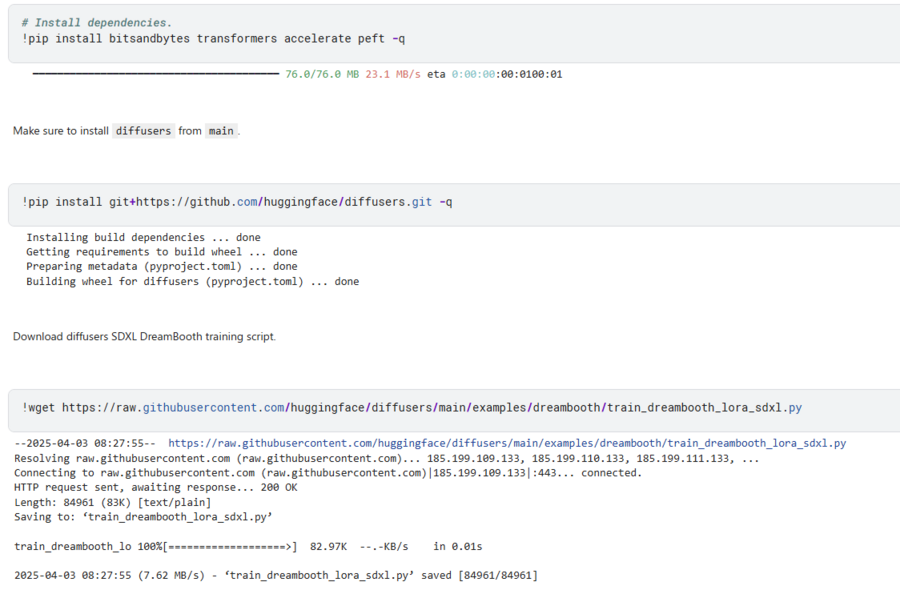Click 'Building wheel for diffusers' output line

click(192, 282)
